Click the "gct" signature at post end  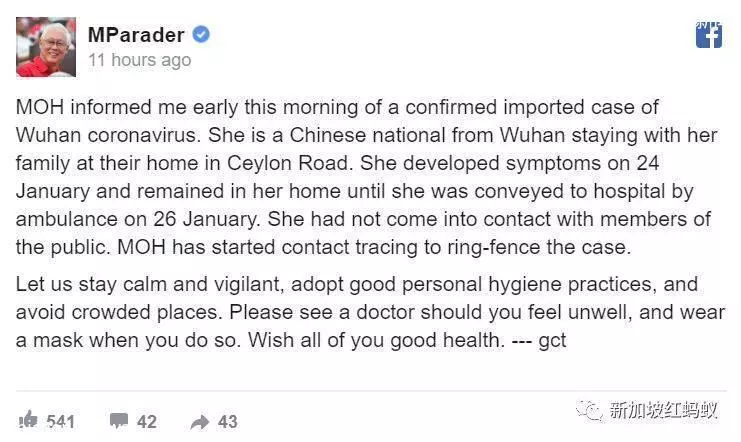552,340
